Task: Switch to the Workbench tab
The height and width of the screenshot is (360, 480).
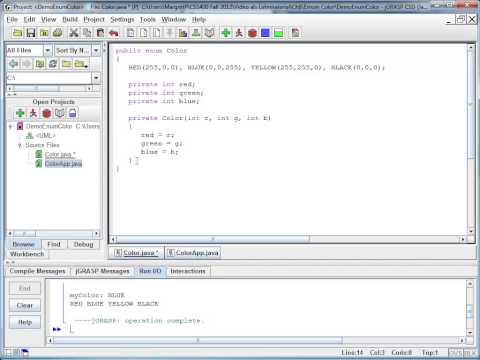Action: pyautogui.click(x=27, y=254)
